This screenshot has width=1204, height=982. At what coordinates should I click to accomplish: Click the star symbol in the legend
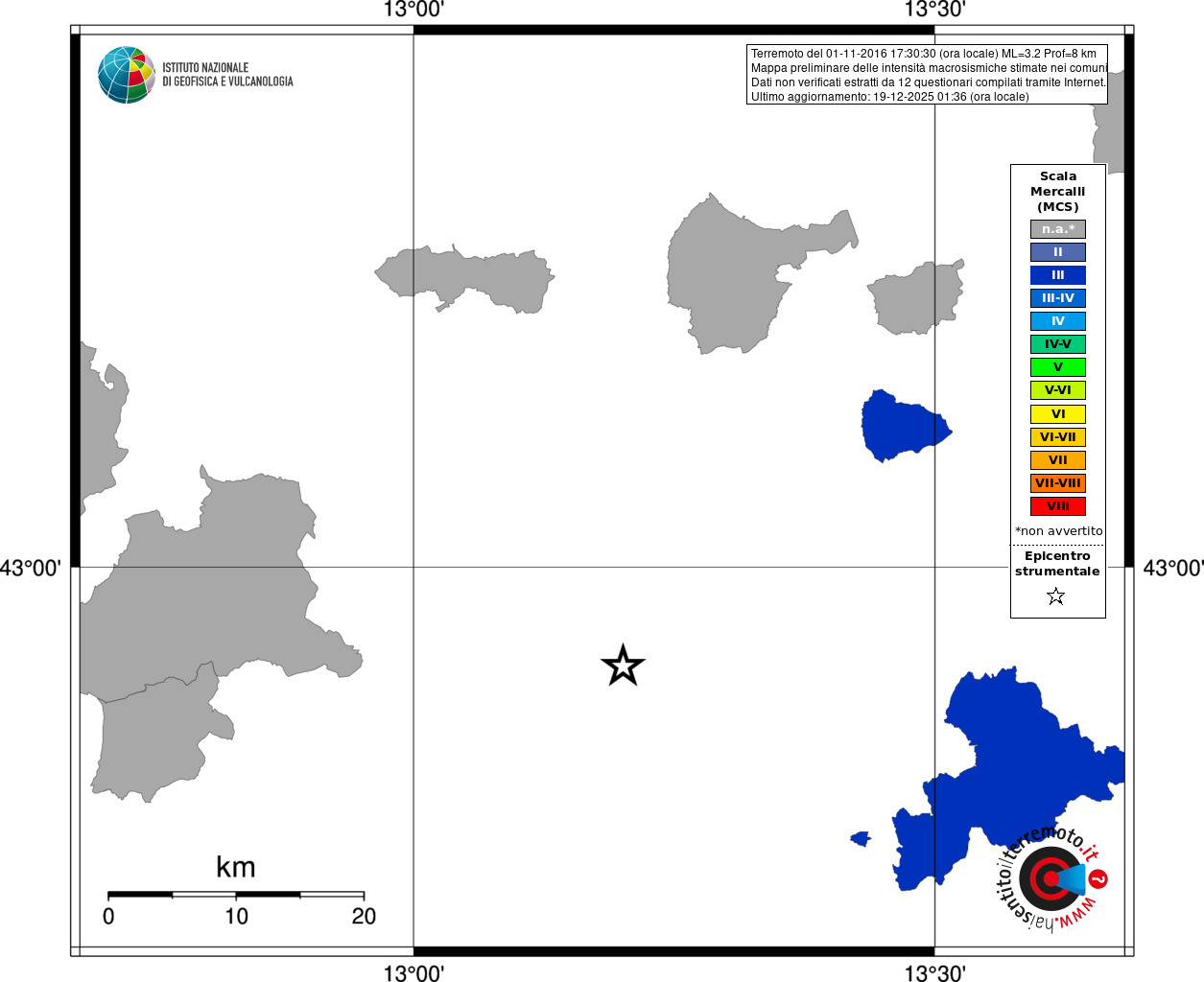pos(1056,596)
